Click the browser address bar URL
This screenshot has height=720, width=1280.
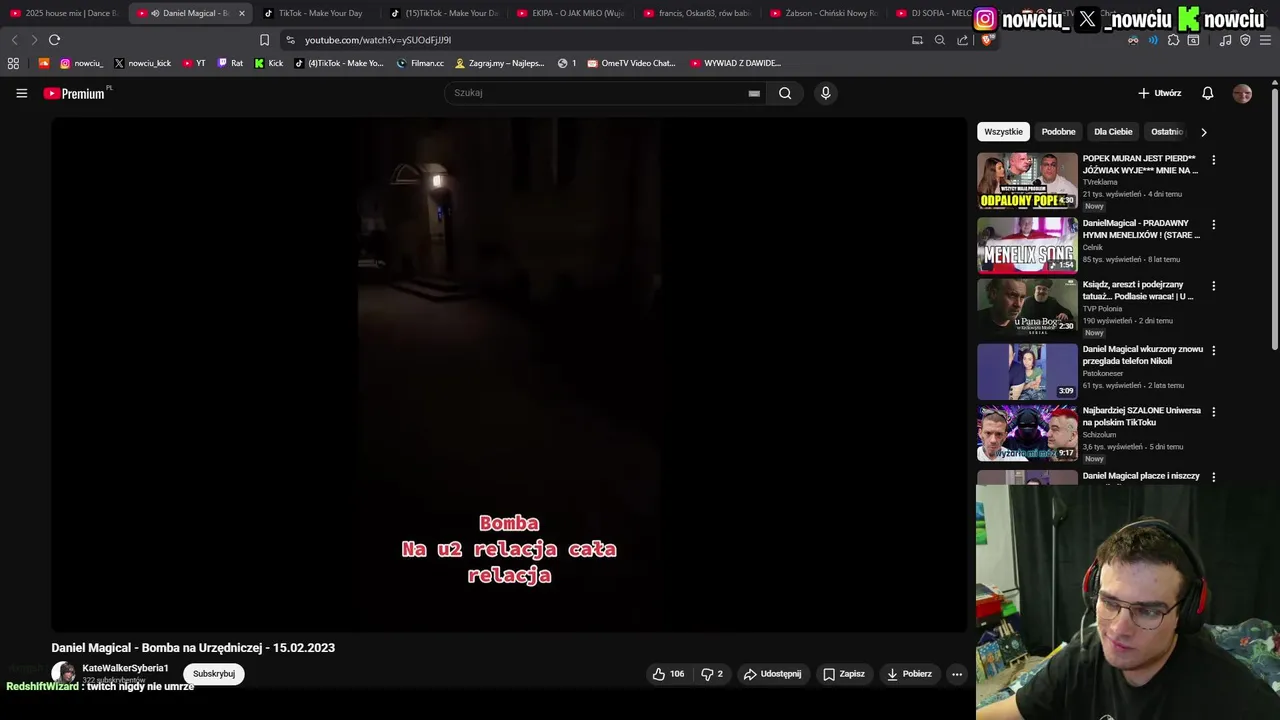pyautogui.click(x=378, y=40)
